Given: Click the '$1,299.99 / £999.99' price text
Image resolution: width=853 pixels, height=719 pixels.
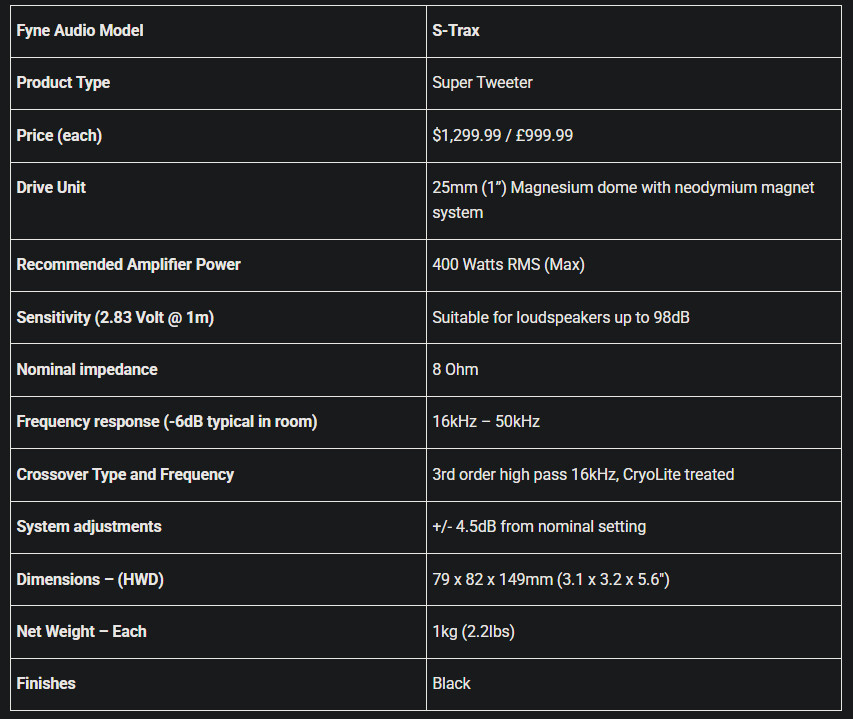Looking at the screenshot, I should [503, 135].
